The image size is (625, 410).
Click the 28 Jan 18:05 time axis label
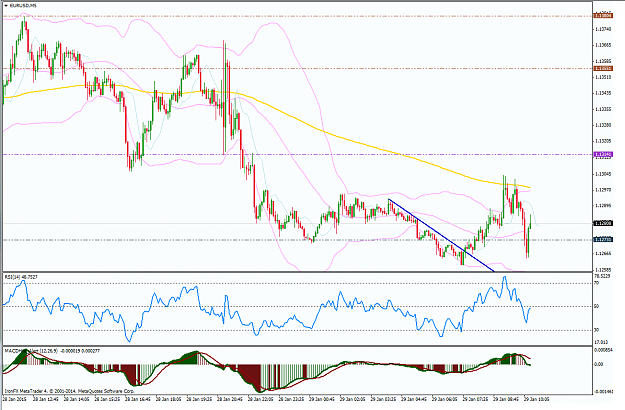[168, 398]
